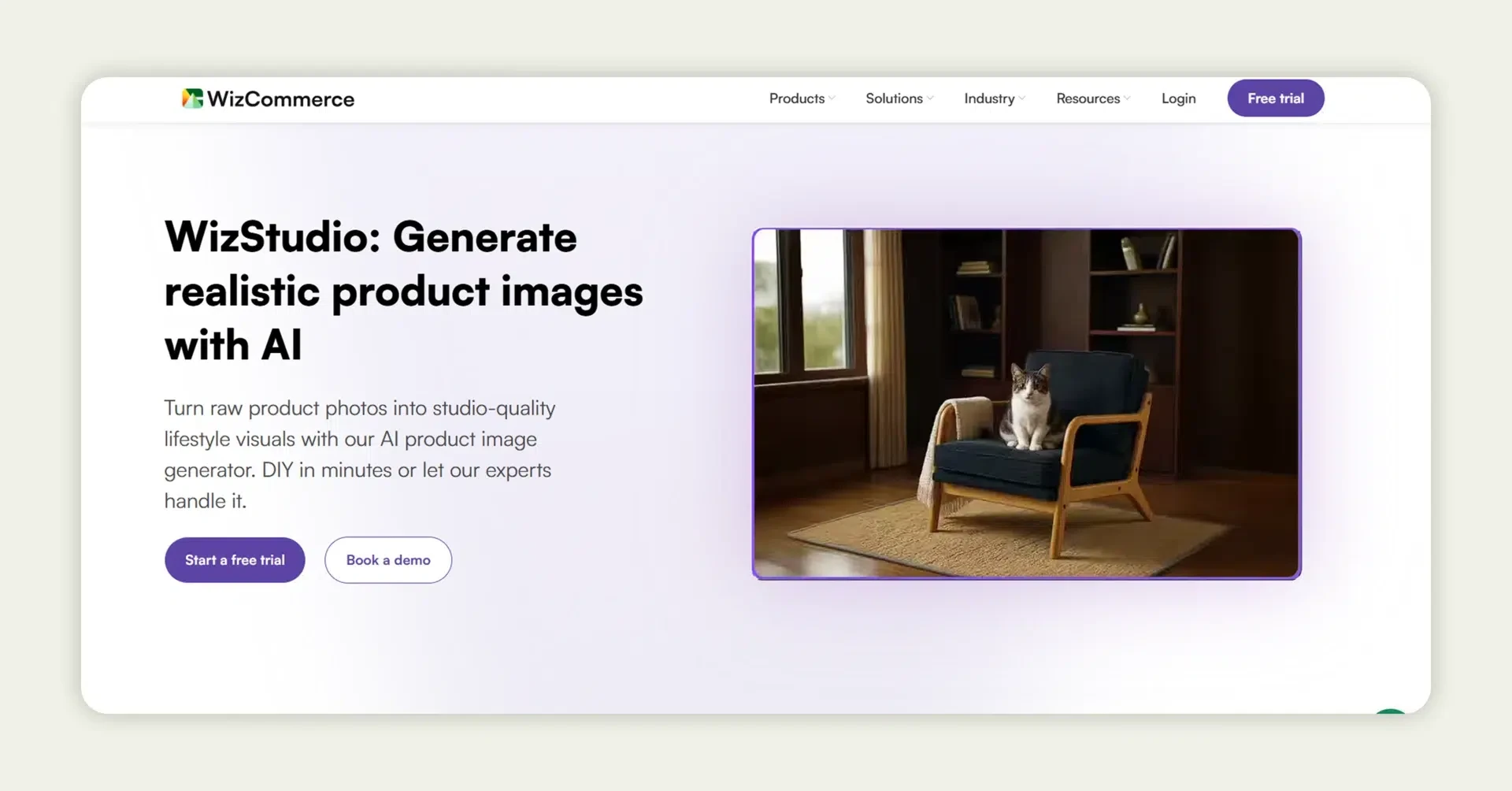
Task: Expand the Products dropdown chevron
Action: (x=832, y=98)
